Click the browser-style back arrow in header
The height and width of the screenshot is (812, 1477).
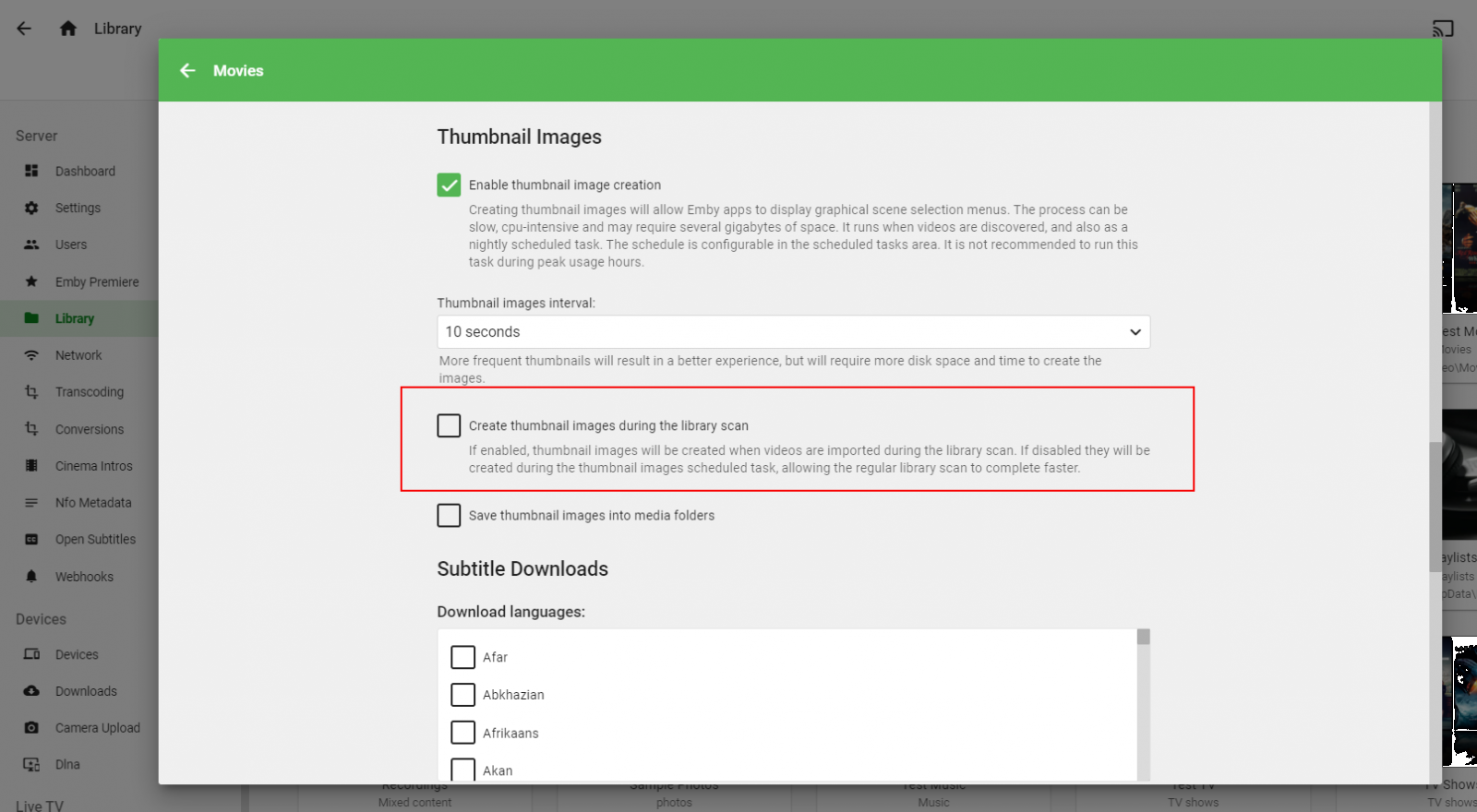pos(24,29)
